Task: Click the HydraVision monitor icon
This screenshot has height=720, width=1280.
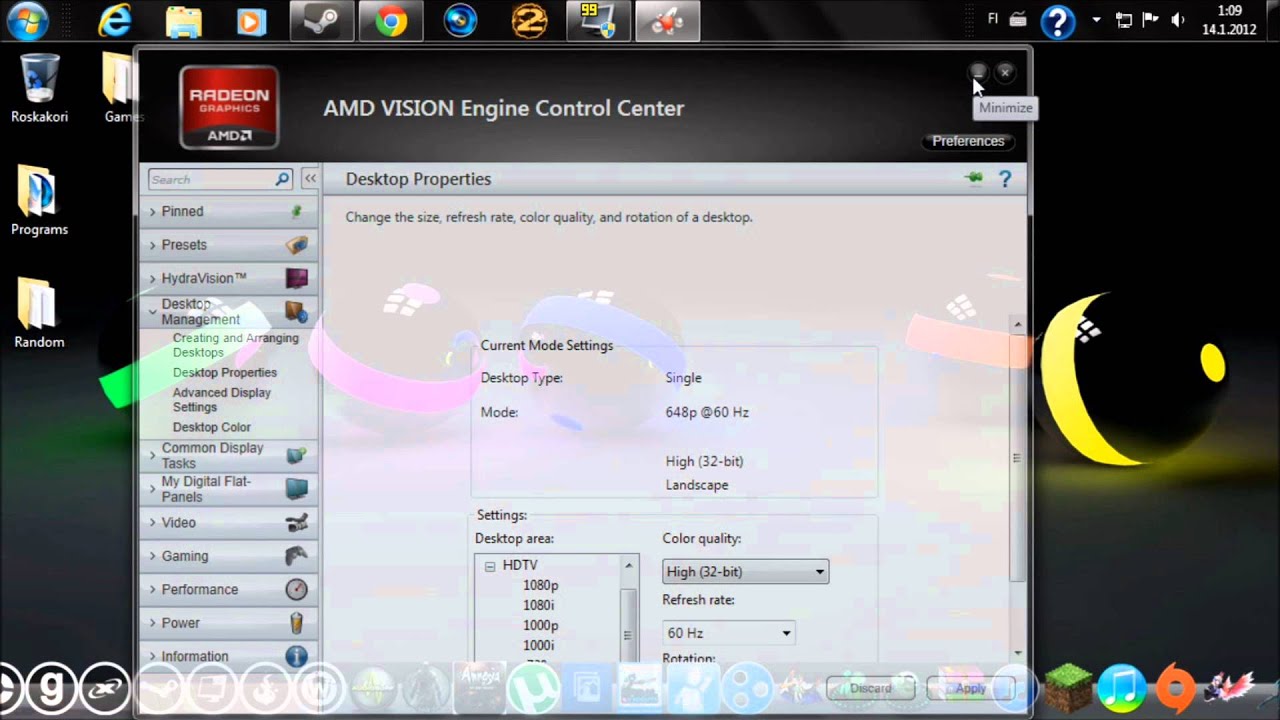Action: [296, 278]
